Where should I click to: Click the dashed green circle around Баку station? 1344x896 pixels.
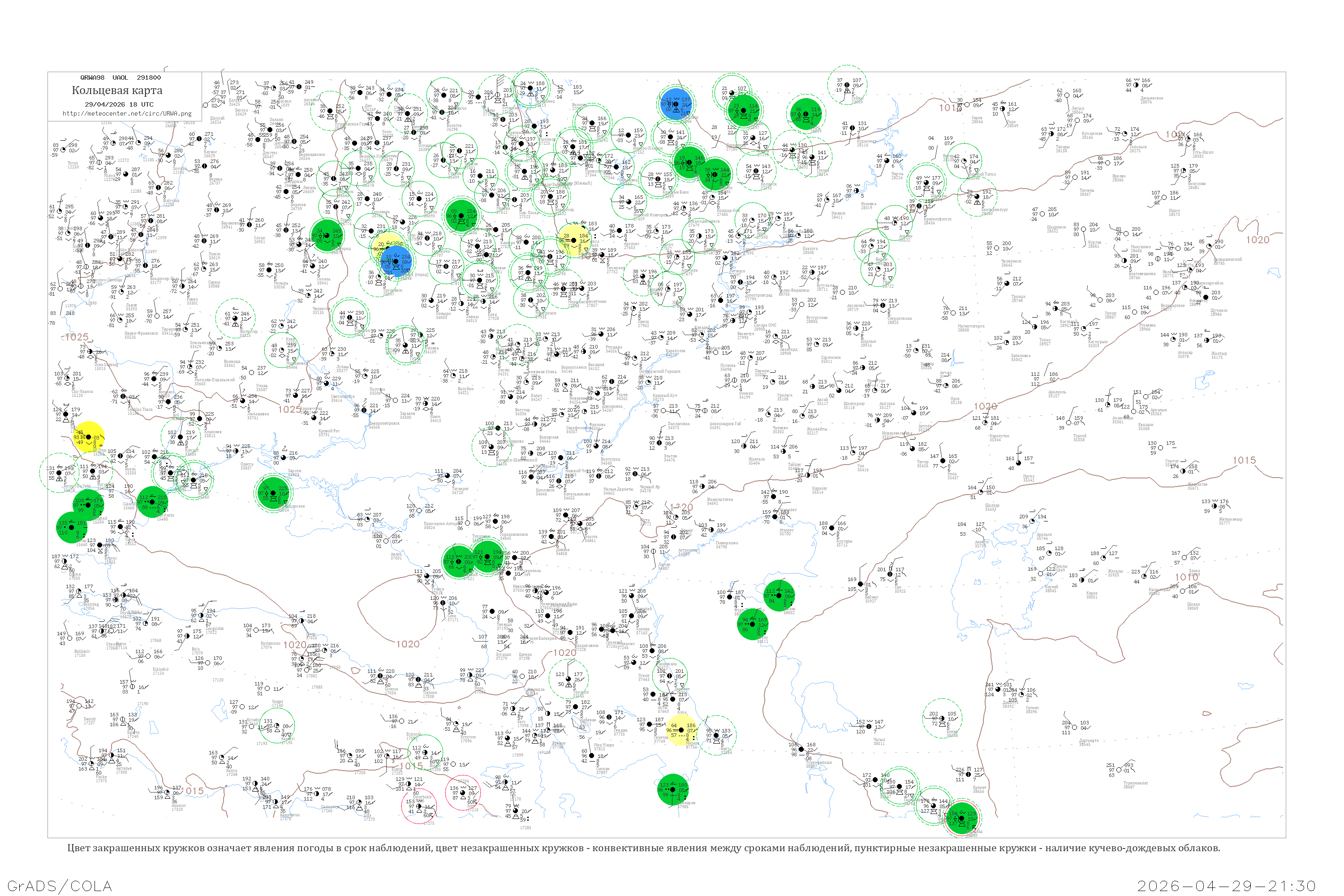pyautogui.click(x=716, y=735)
